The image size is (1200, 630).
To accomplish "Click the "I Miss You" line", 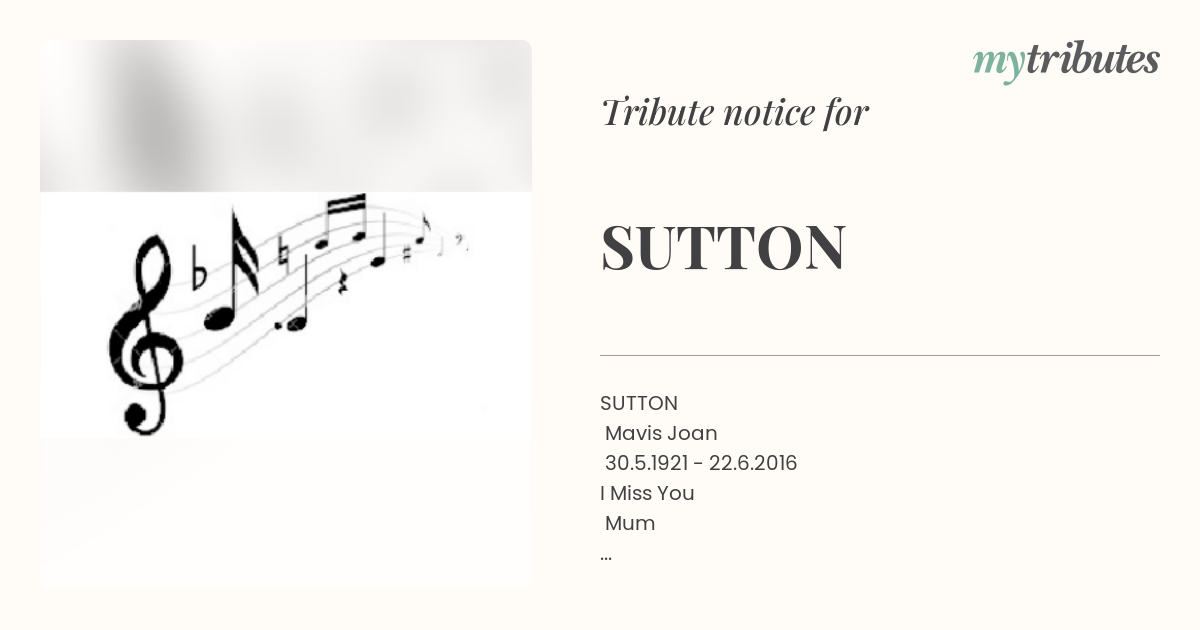I will click(647, 493).
